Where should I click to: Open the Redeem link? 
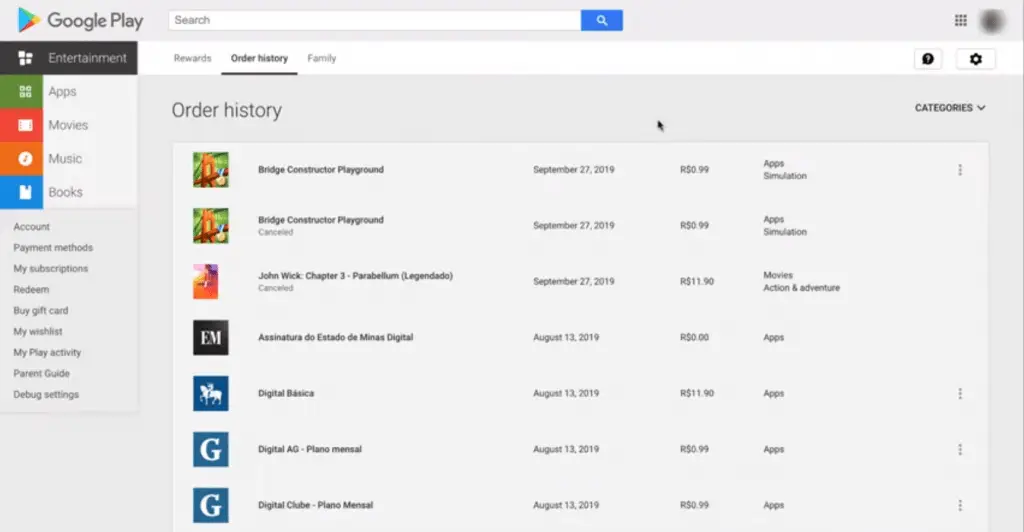click(x=31, y=289)
